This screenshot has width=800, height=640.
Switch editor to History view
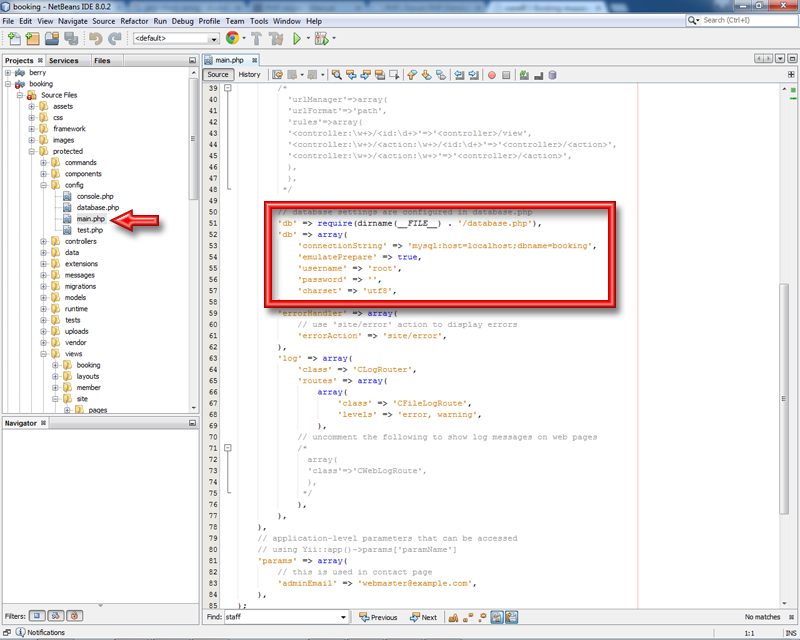[249, 74]
